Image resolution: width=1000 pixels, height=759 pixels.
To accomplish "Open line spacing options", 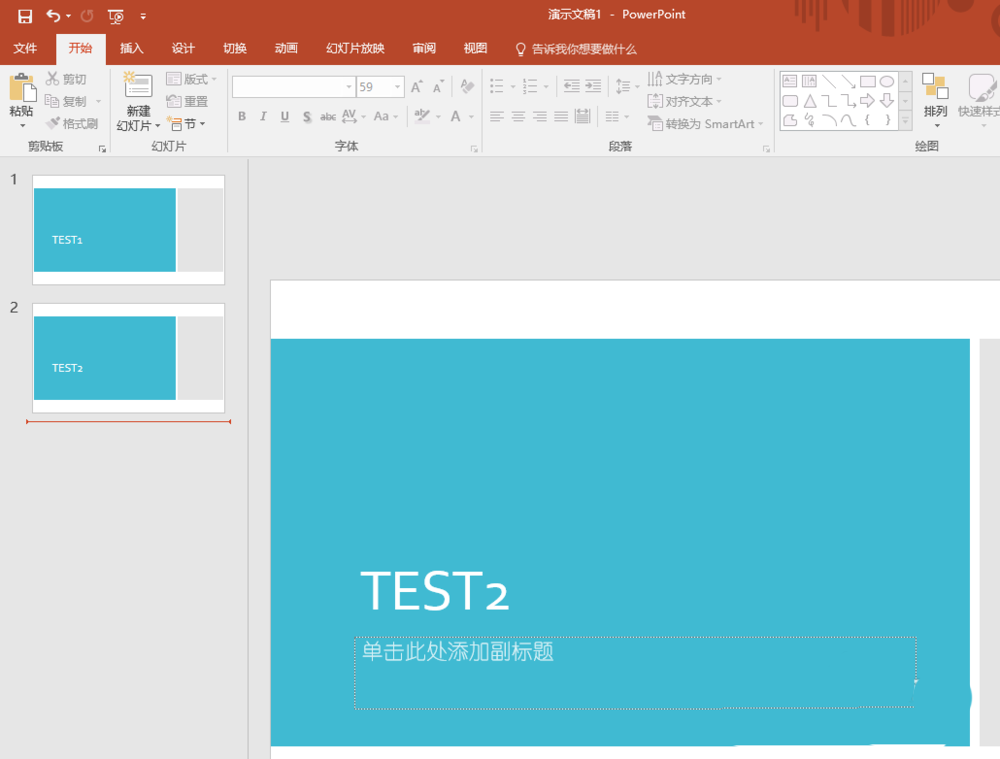I will pyautogui.click(x=627, y=86).
